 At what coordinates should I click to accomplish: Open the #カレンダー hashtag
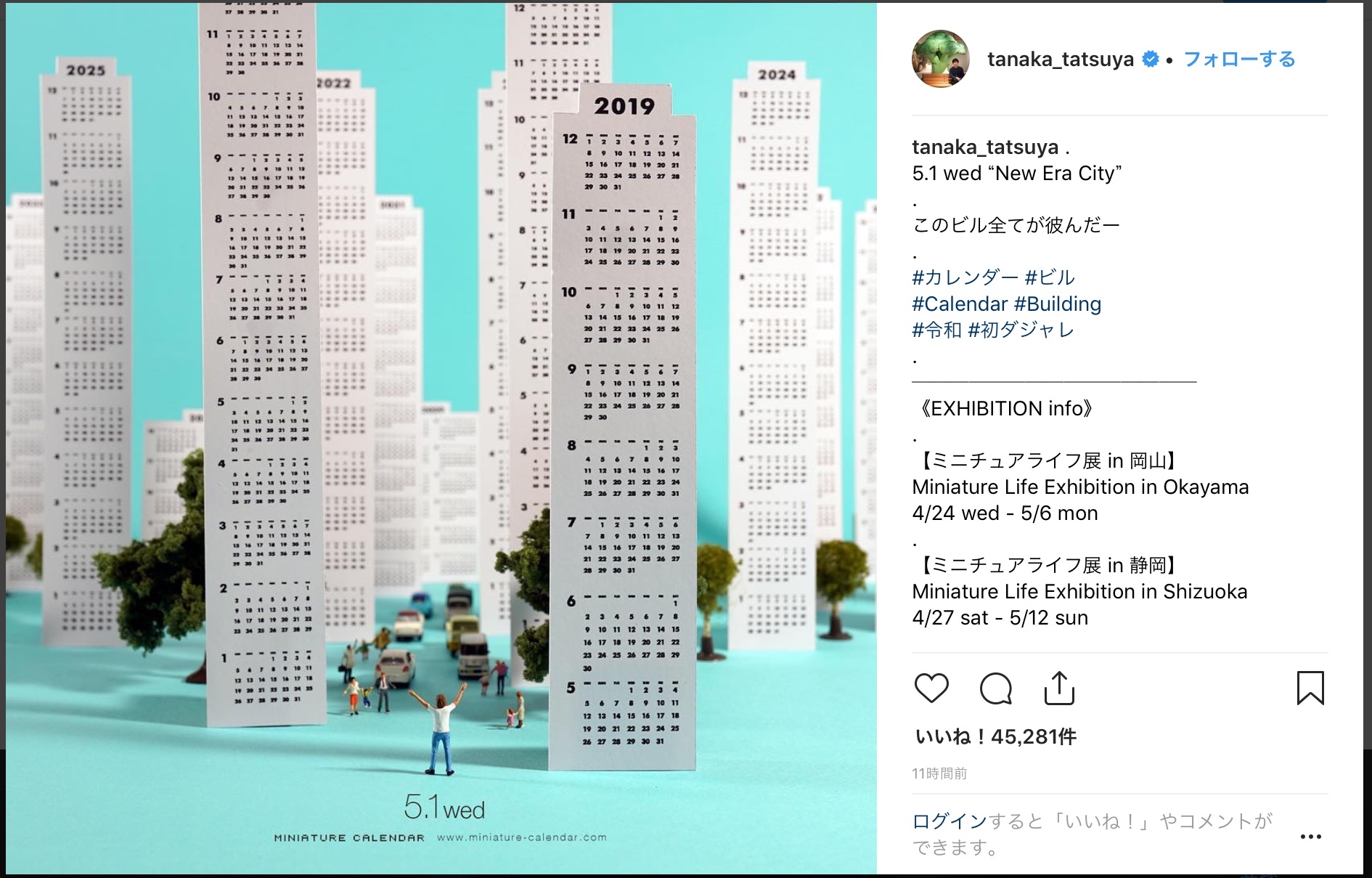click(x=965, y=277)
